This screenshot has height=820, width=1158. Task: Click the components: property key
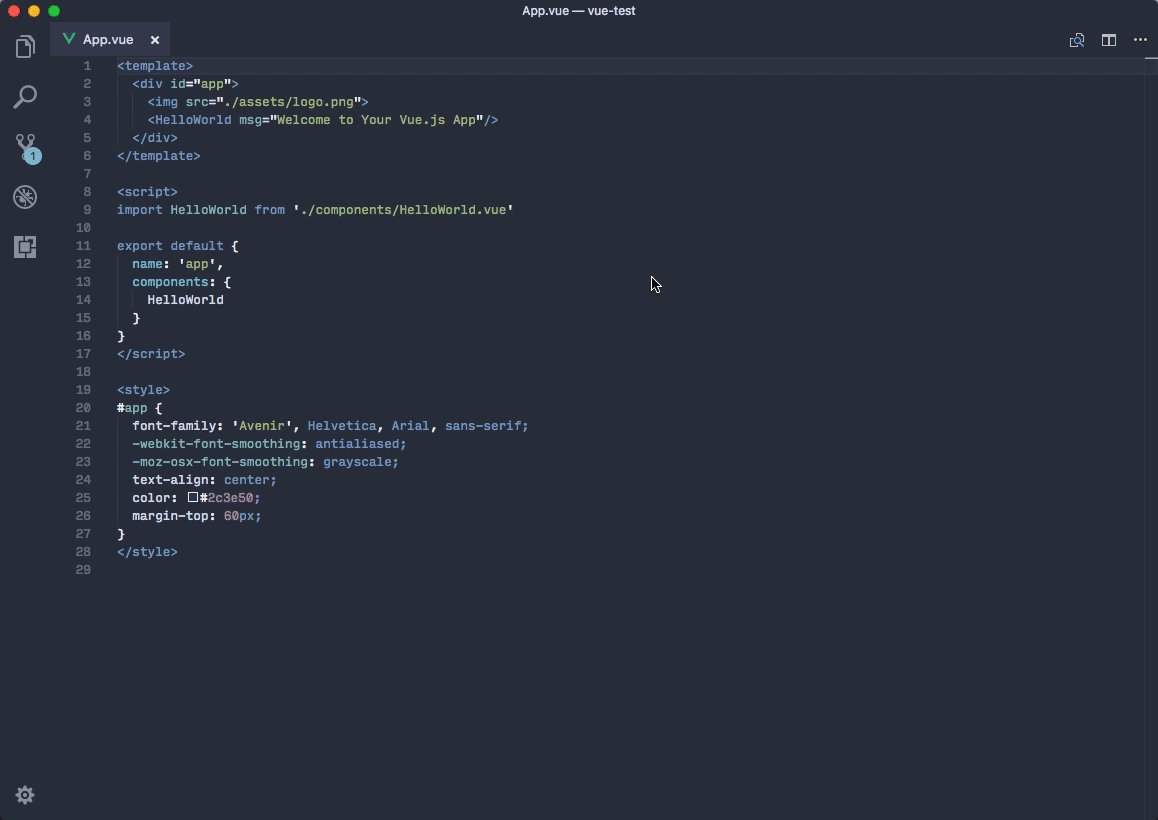[x=174, y=282]
